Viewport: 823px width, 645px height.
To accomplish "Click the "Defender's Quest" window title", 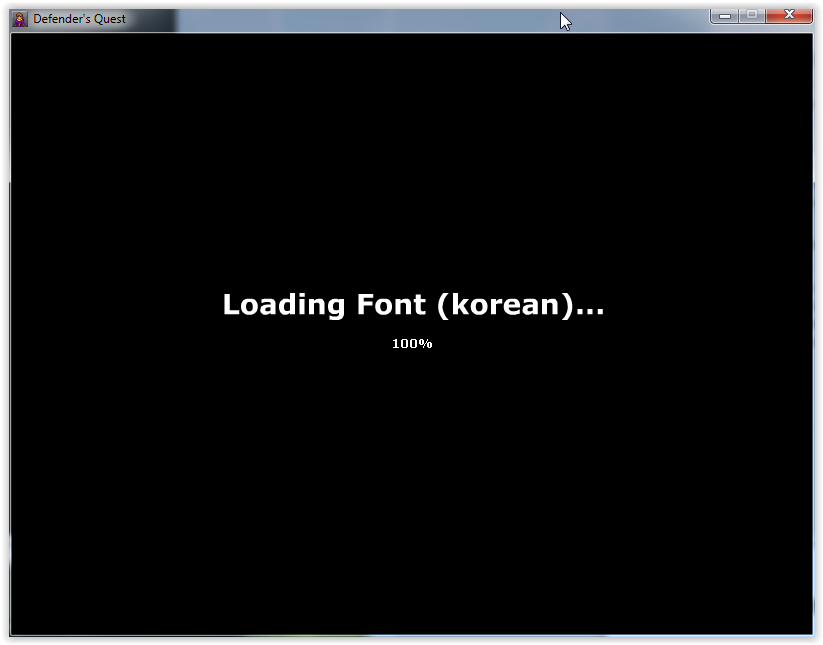I will 79,19.
